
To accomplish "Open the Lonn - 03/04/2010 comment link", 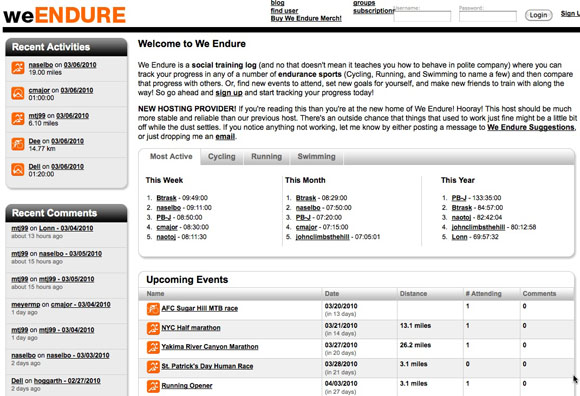I will [x=66, y=228].
